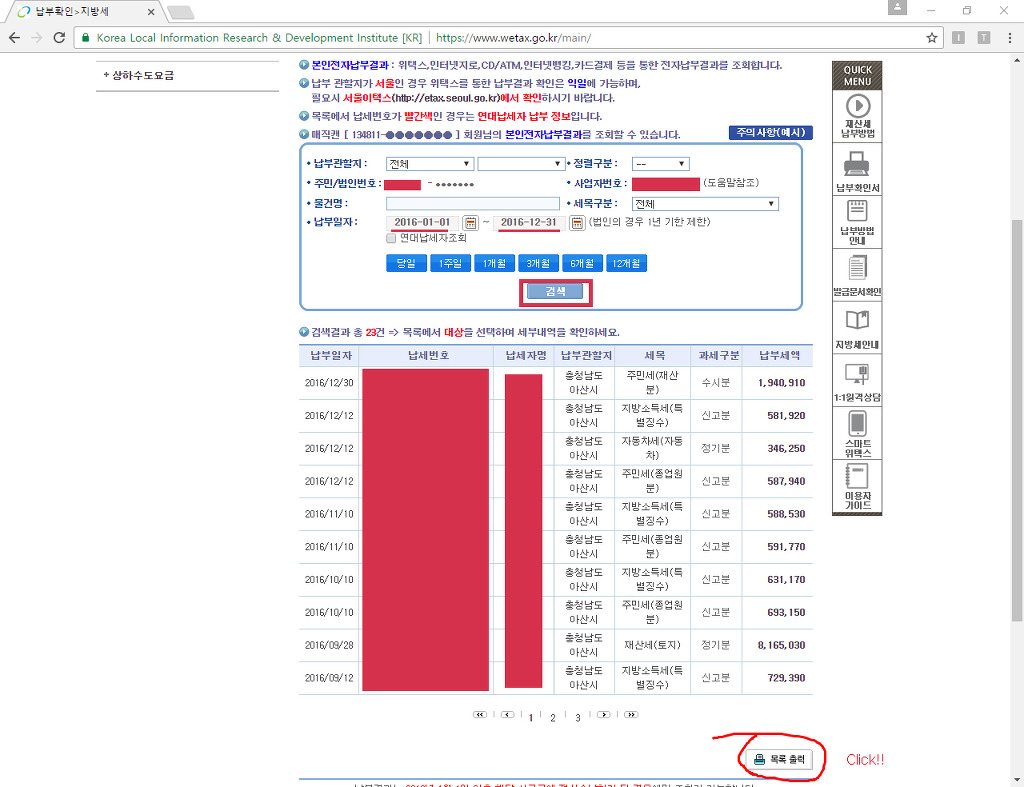1024x787 pixels.
Task: Select the row dated 2016/09/12
Action: 556,678
